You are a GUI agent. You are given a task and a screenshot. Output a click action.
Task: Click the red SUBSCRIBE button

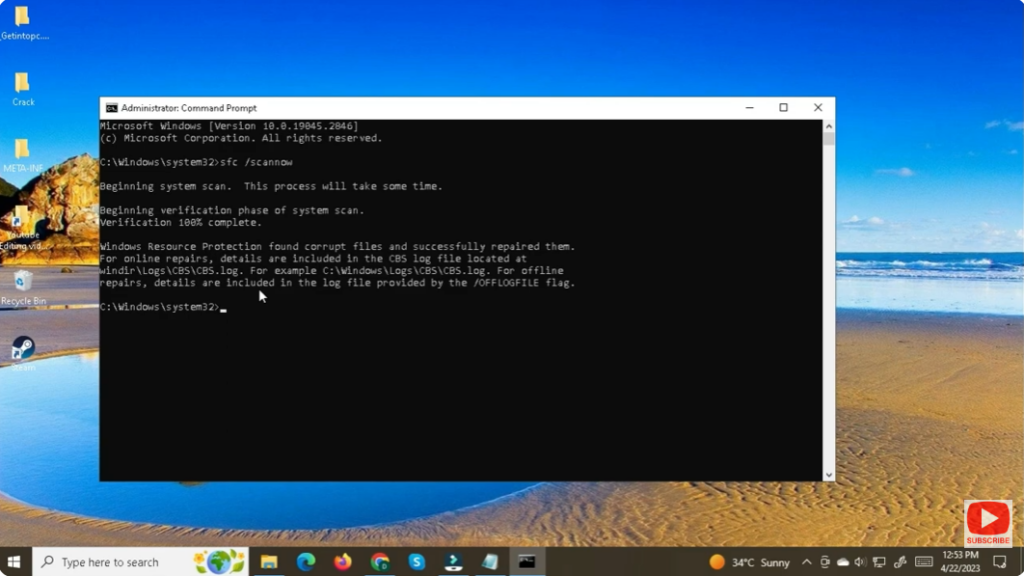coord(988,520)
